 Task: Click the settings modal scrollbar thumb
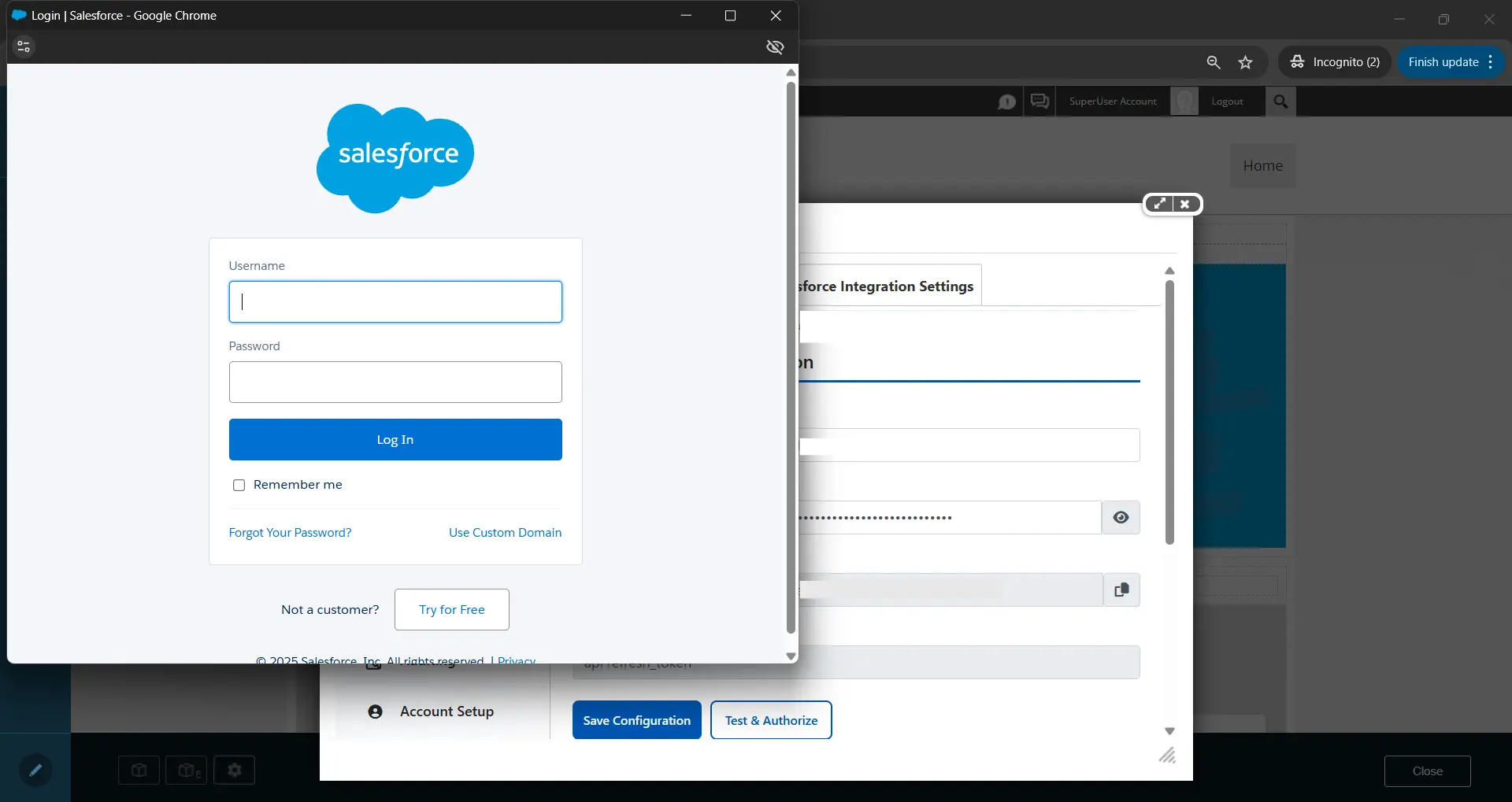pyautogui.click(x=1169, y=413)
